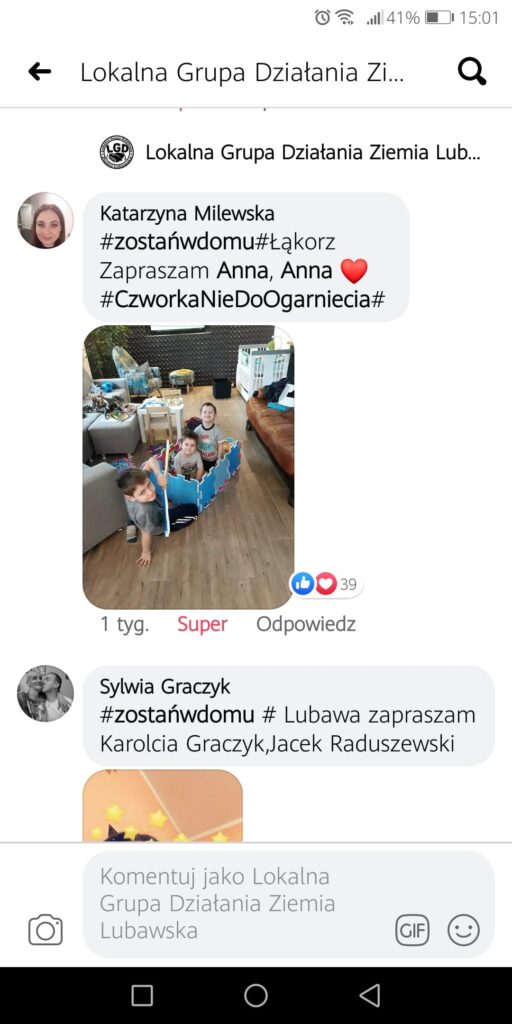Viewport: 512px width, 1024px height.
Task: Open search with magnifier icon
Action: 472,71
